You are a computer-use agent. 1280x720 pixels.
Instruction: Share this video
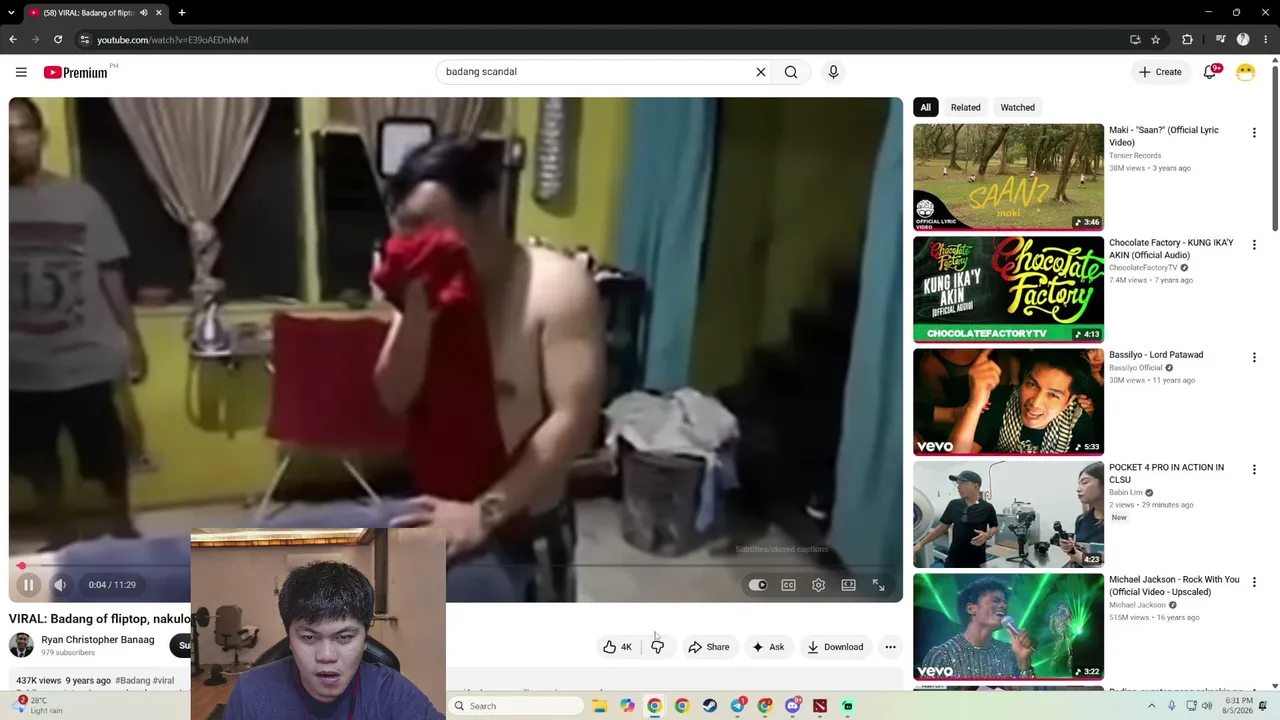709,647
